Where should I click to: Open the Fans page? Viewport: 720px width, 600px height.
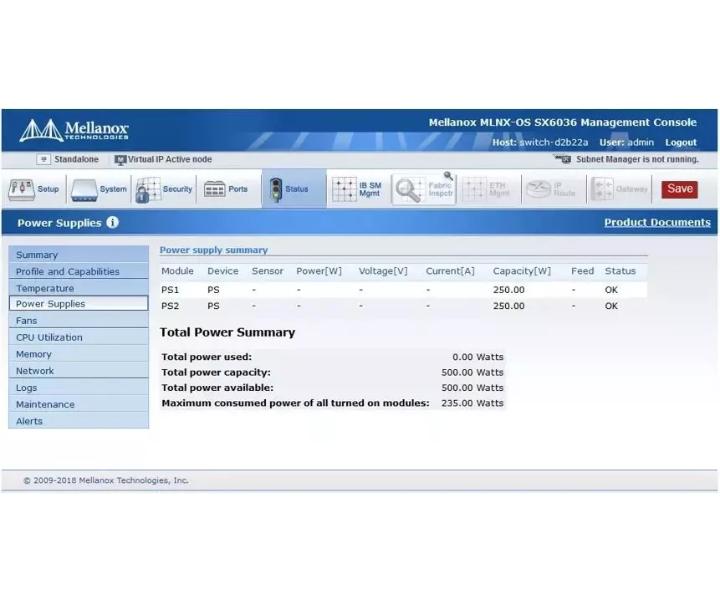79,320
